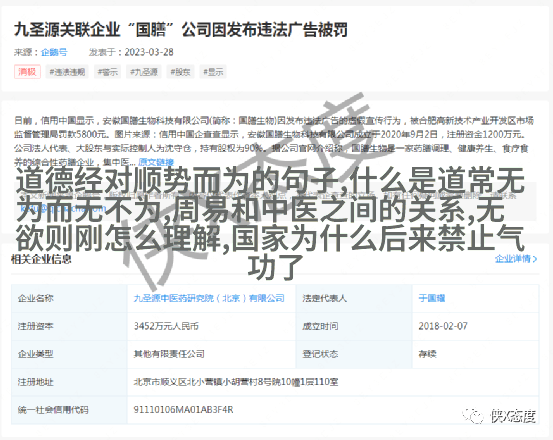Click the 法定代表人 label cell
Image resolution: width=553 pixels, height=440 pixels.
point(354,298)
